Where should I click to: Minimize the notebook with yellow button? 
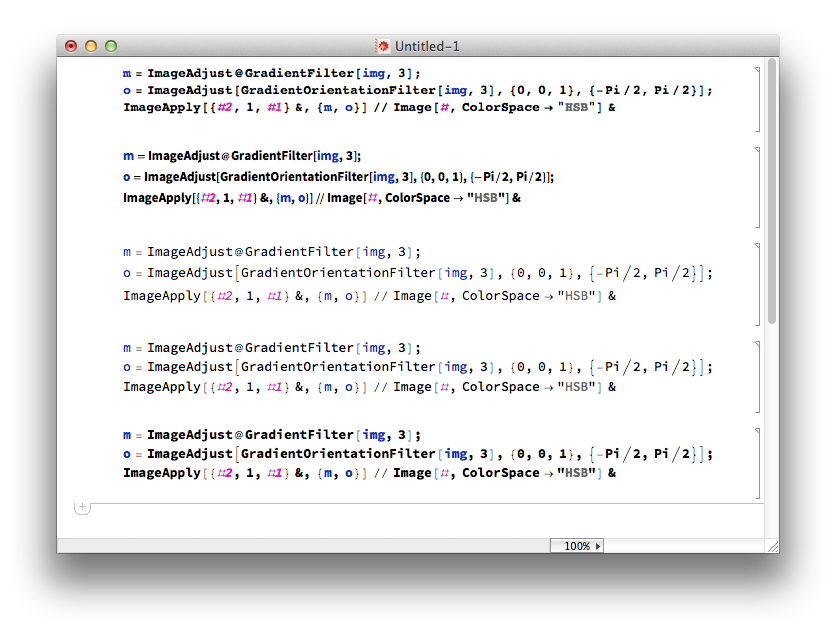pyautogui.click(x=91, y=46)
